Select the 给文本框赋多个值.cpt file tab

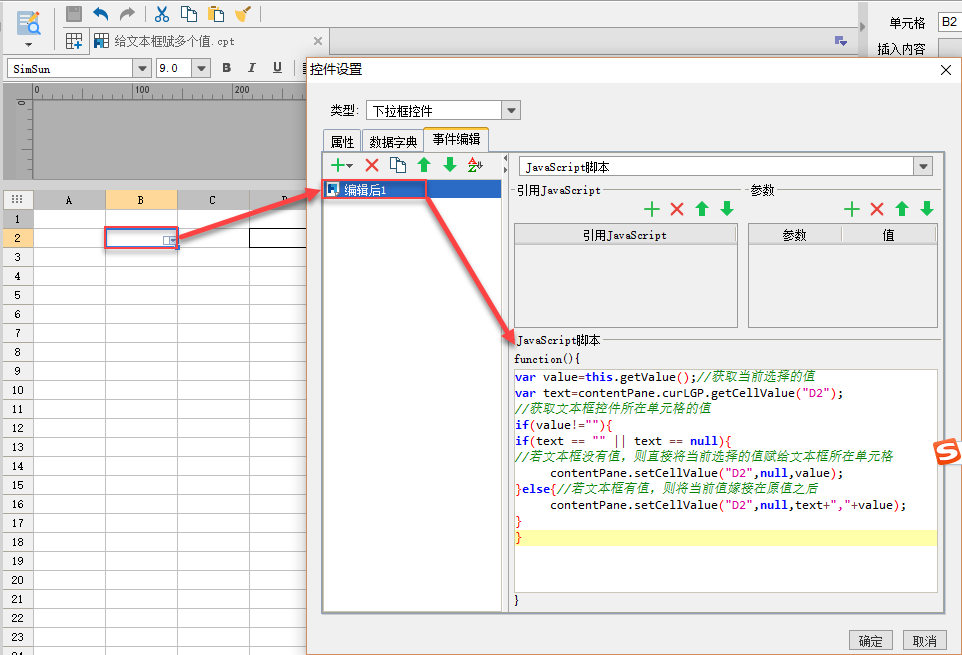174,41
